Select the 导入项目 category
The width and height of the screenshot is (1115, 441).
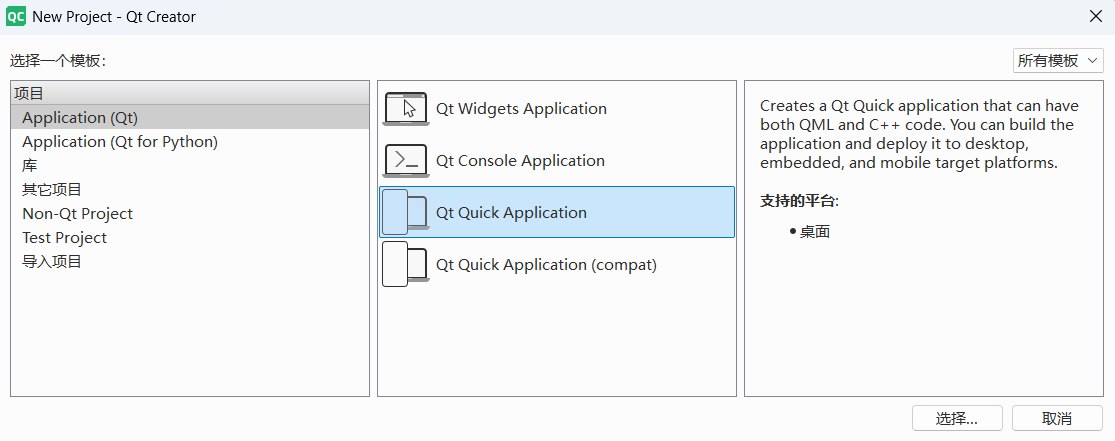coord(52,262)
